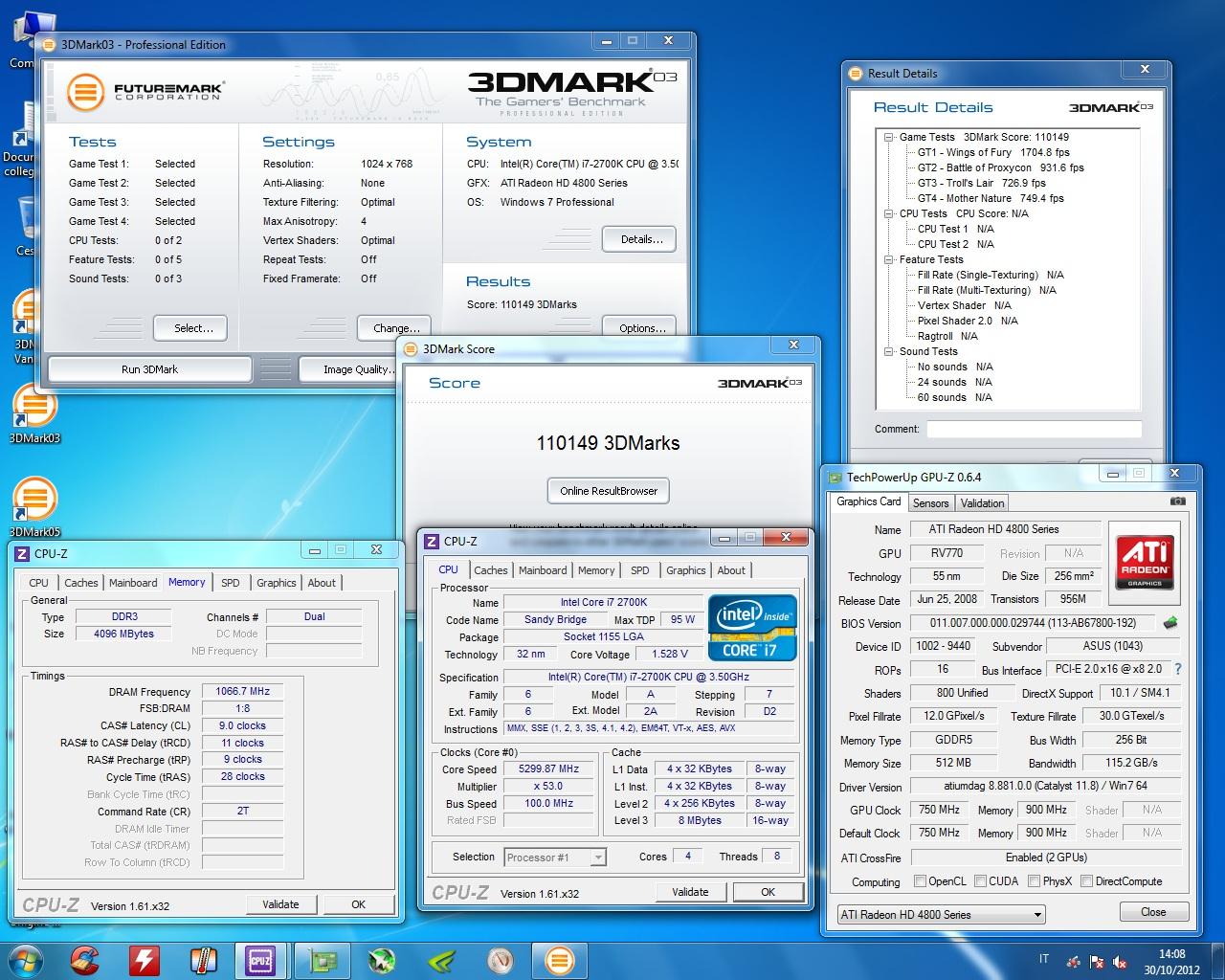1225x980 pixels.
Task: Click the GPU-Z screenshot camera icon
Action: 1177,501
